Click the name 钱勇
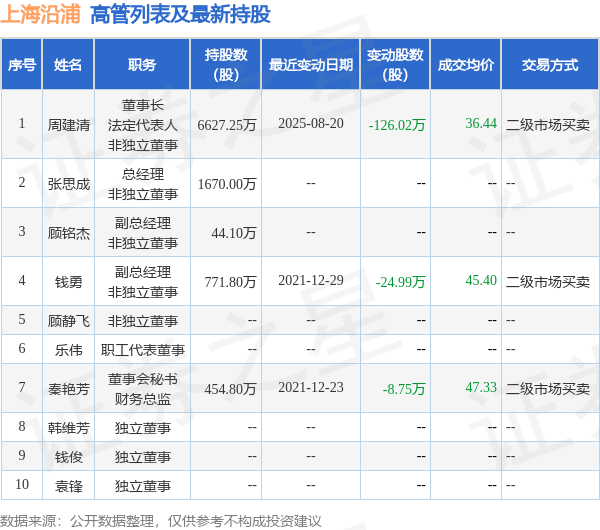This screenshot has height=530, width=600. 68,282
